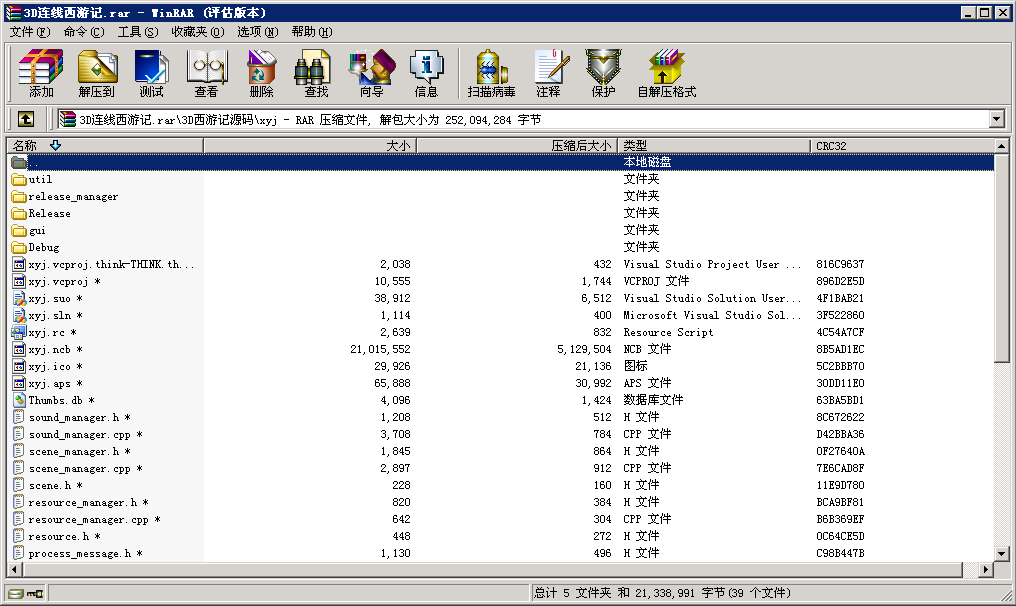Click the Extract To (解压到) icon

(97, 74)
